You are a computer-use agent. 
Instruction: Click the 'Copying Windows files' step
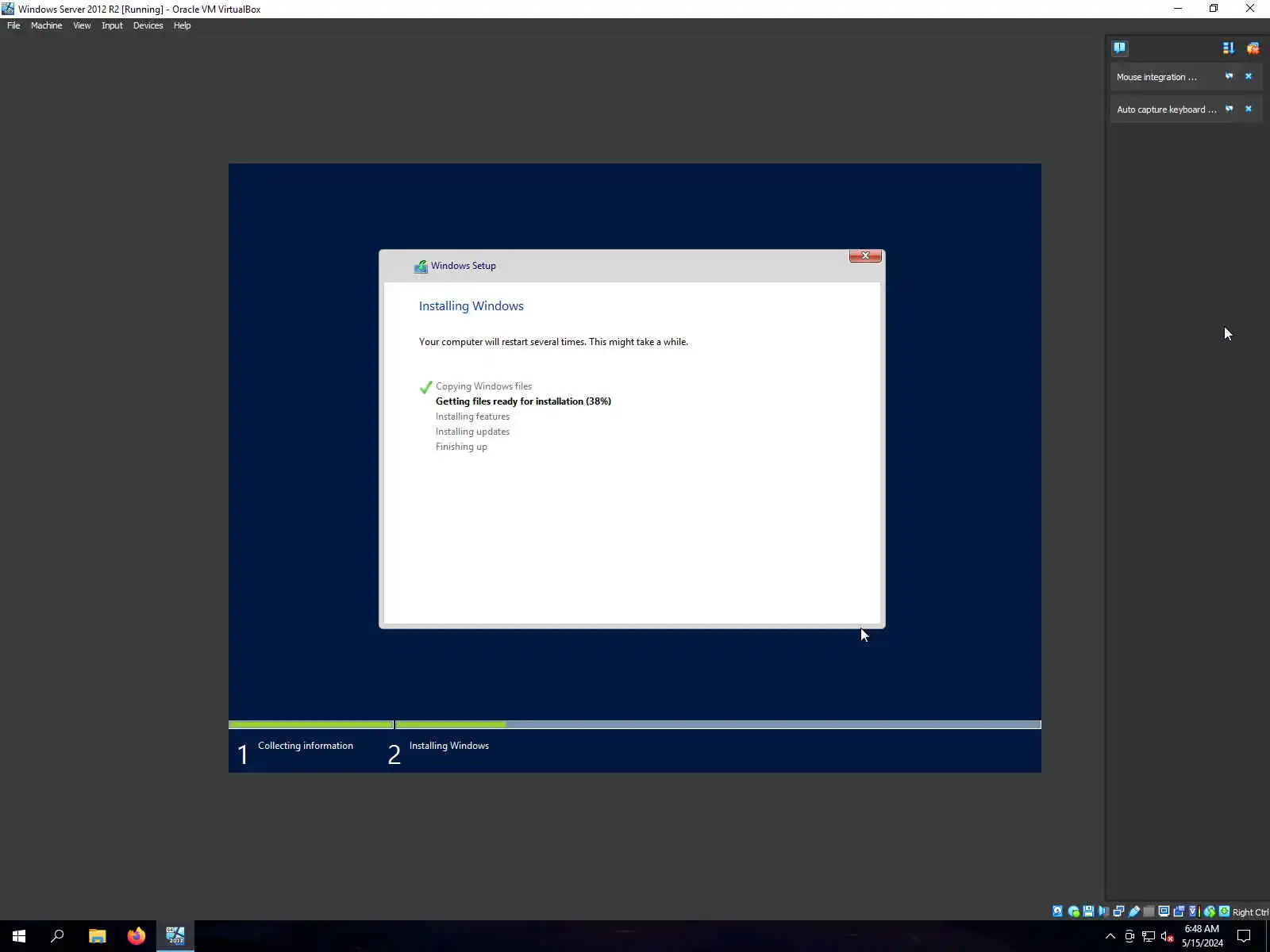[x=483, y=386]
